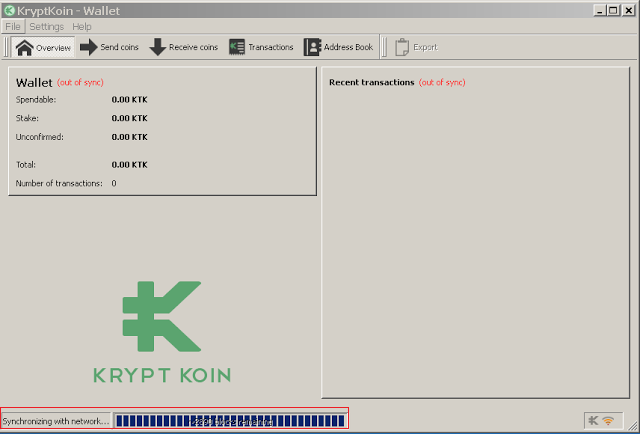Minimize the KryptKoin wallet window

tap(600, 11)
